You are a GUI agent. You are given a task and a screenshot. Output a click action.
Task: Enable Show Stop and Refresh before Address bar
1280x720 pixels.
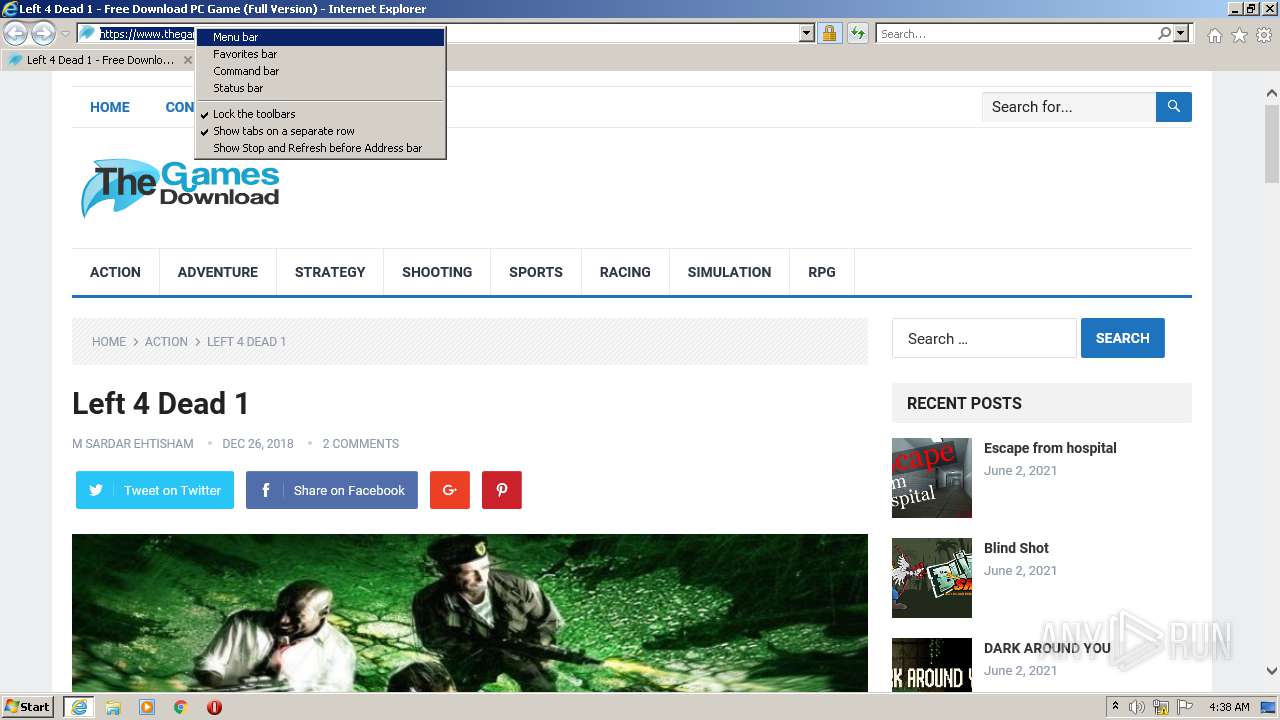coord(320,148)
